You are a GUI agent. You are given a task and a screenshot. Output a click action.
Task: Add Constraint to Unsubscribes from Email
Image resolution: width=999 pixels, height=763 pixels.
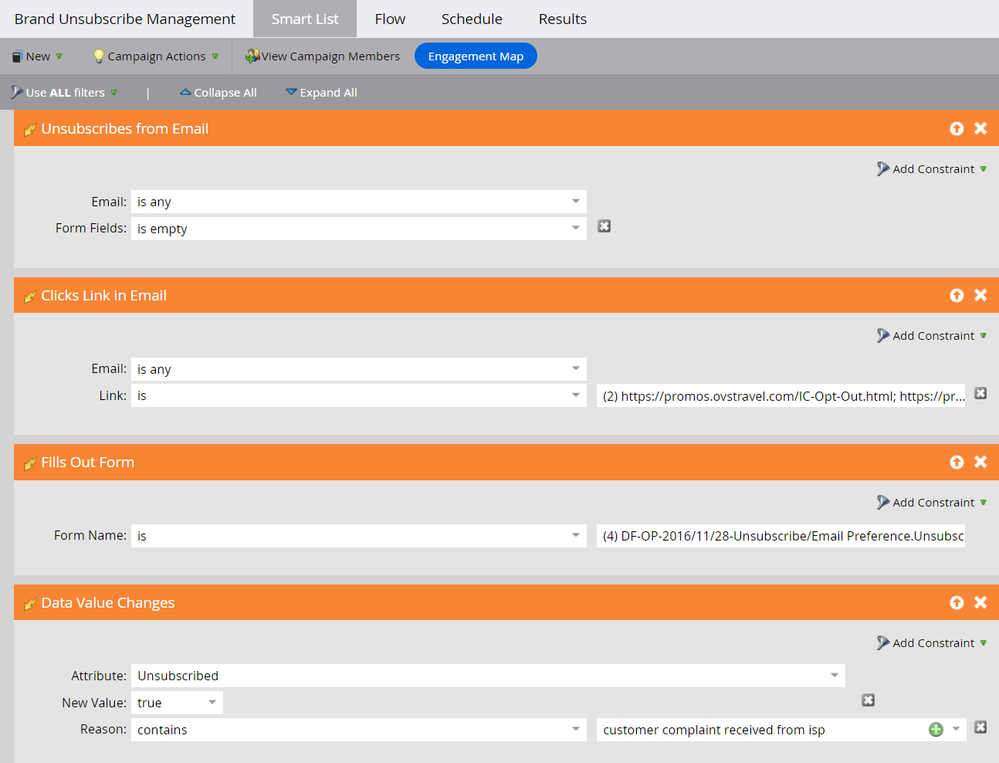pos(932,169)
